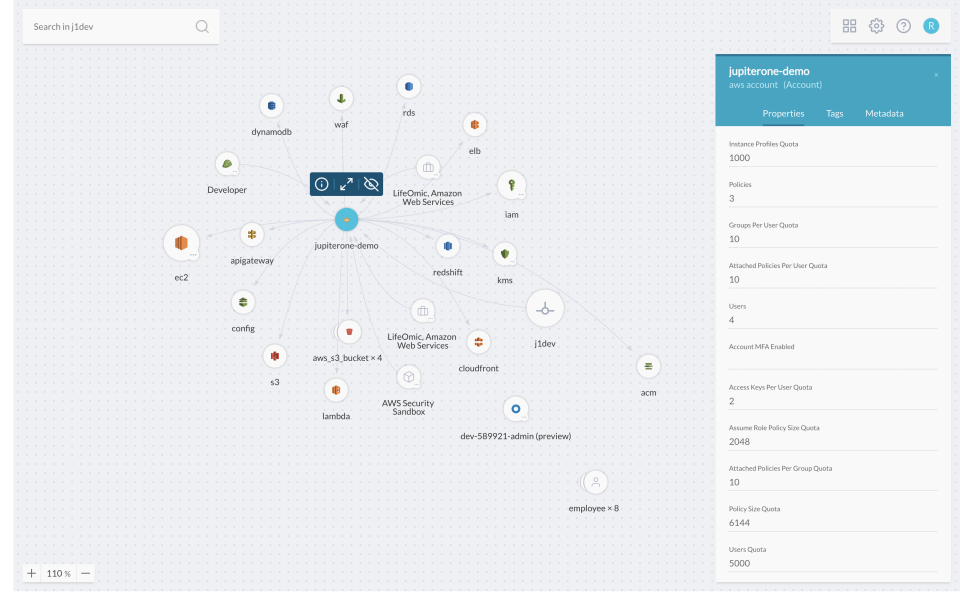
Task: Switch to the Metadata tab
Action: click(884, 113)
